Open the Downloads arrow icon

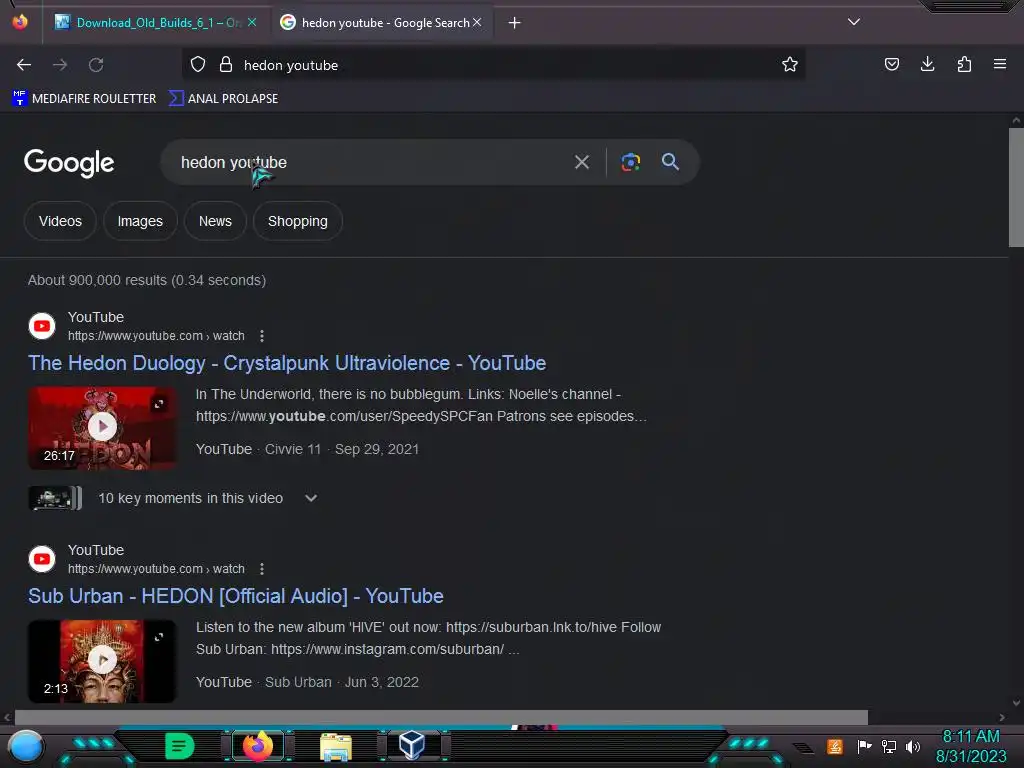click(x=927, y=64)
